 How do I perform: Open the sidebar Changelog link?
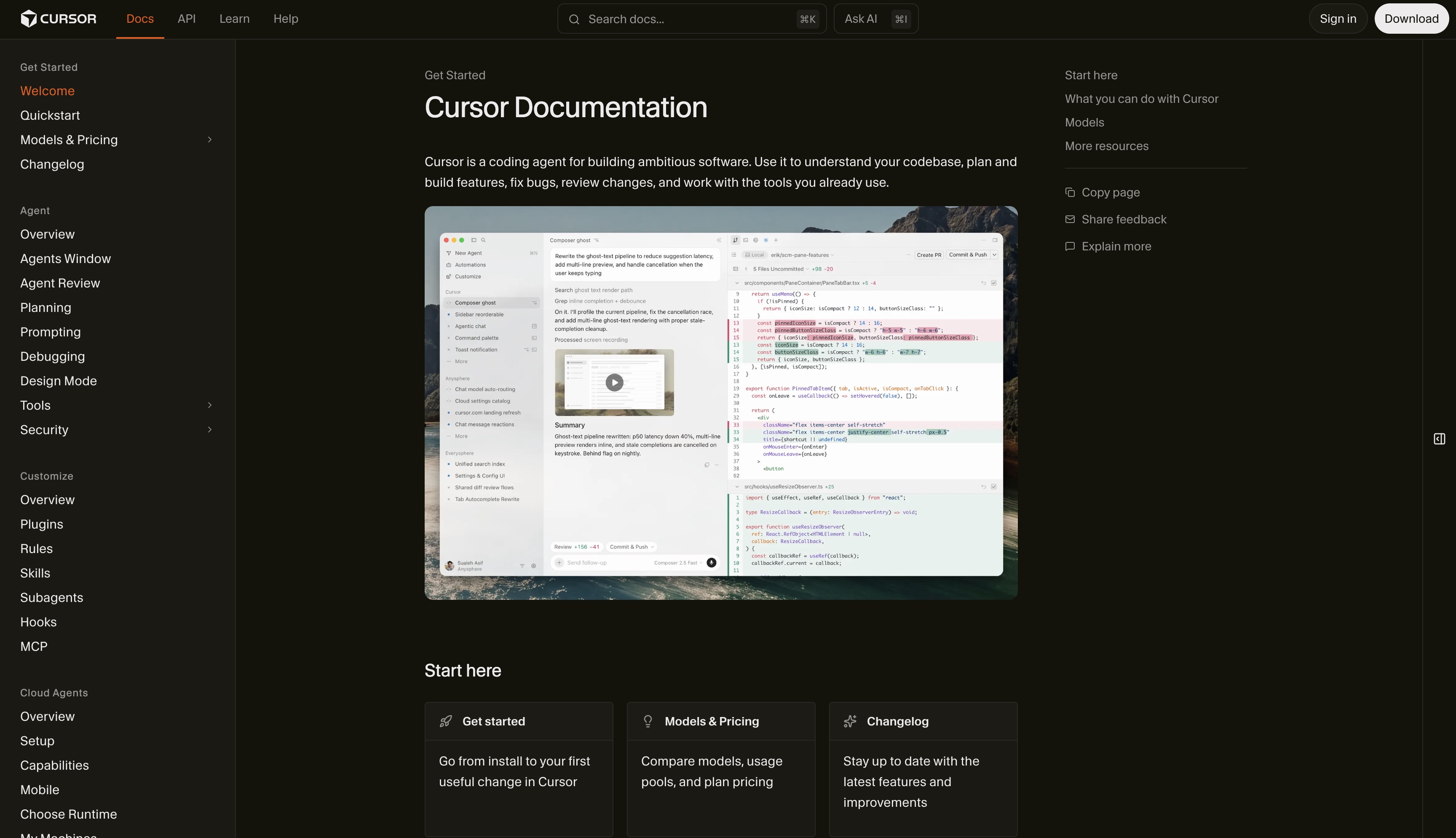(x=52, y=164)
